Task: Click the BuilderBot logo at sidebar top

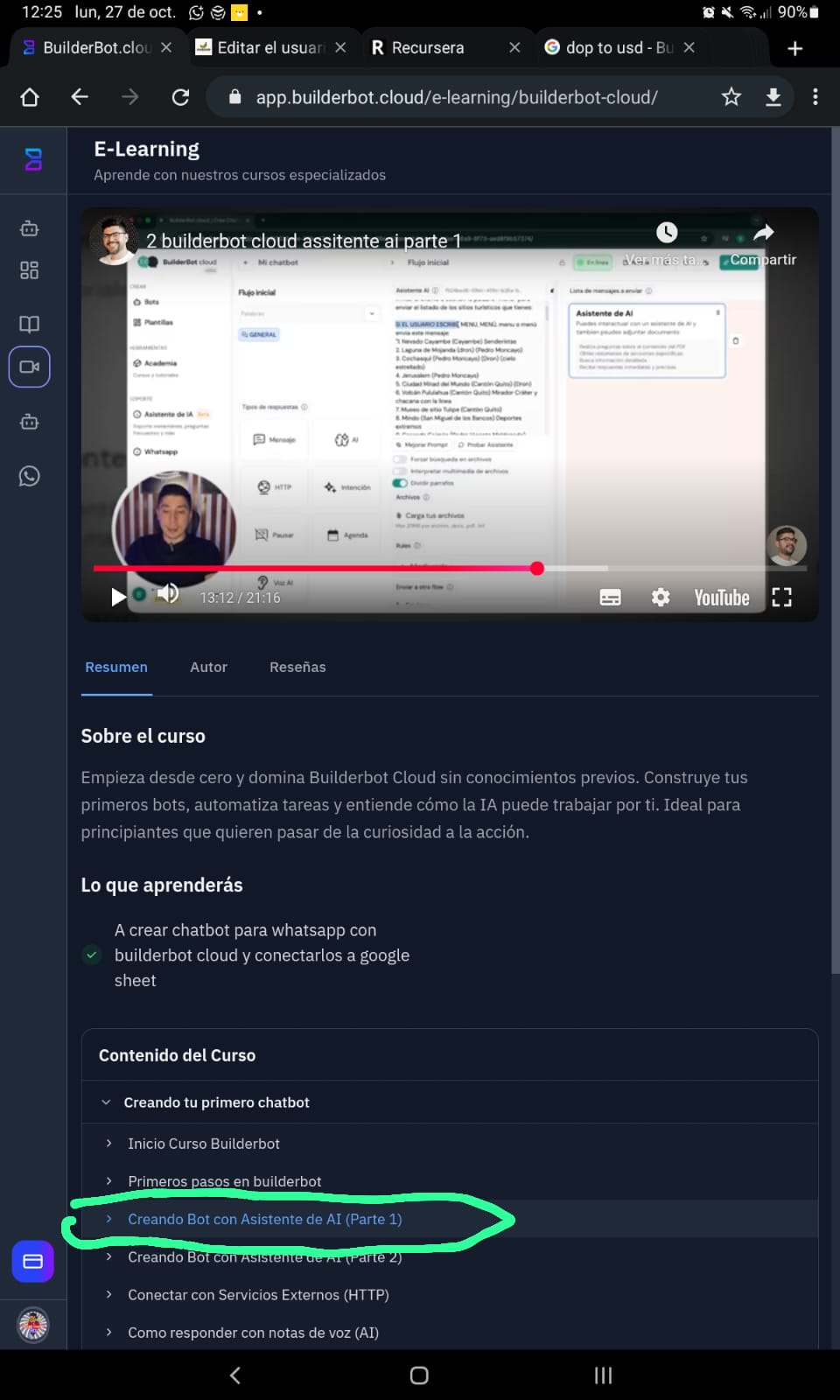Action: click(x=33, y=159)
